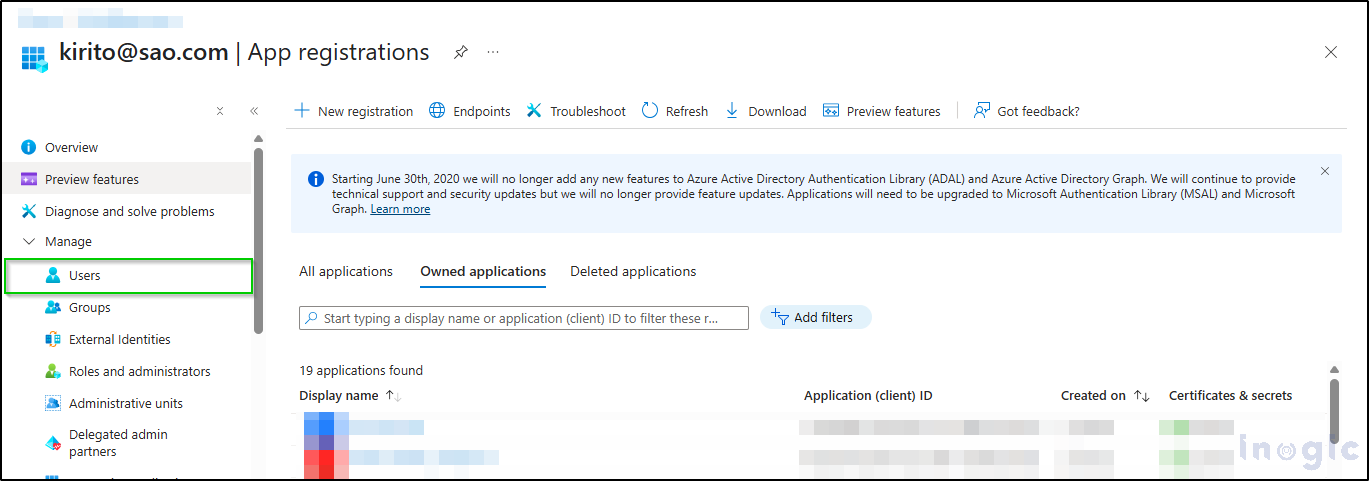Click the Preview features toolbar icon
The image size is (1369, 481).
(830, 111)
